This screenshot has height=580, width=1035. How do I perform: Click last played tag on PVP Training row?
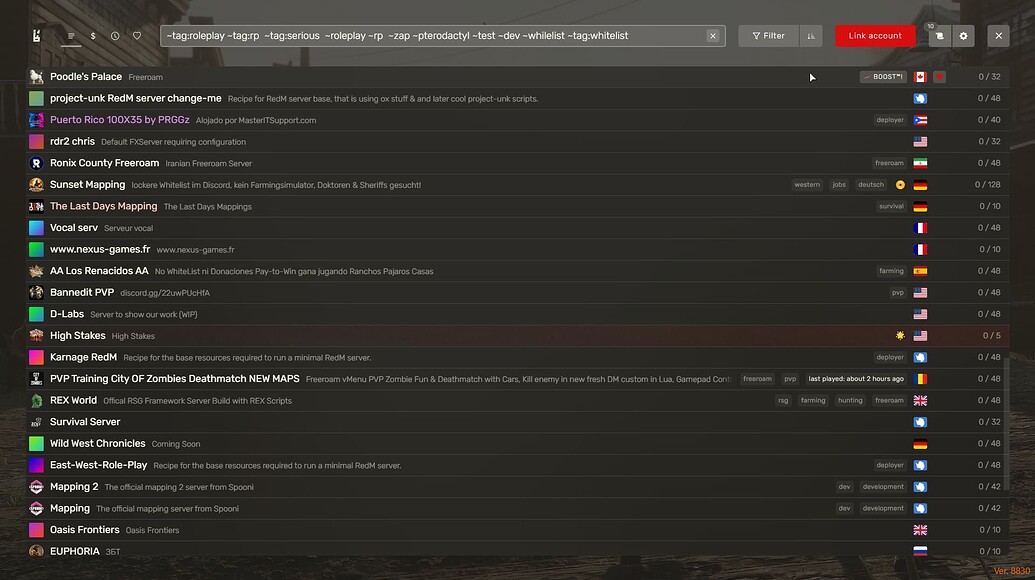tap(855, 379)
